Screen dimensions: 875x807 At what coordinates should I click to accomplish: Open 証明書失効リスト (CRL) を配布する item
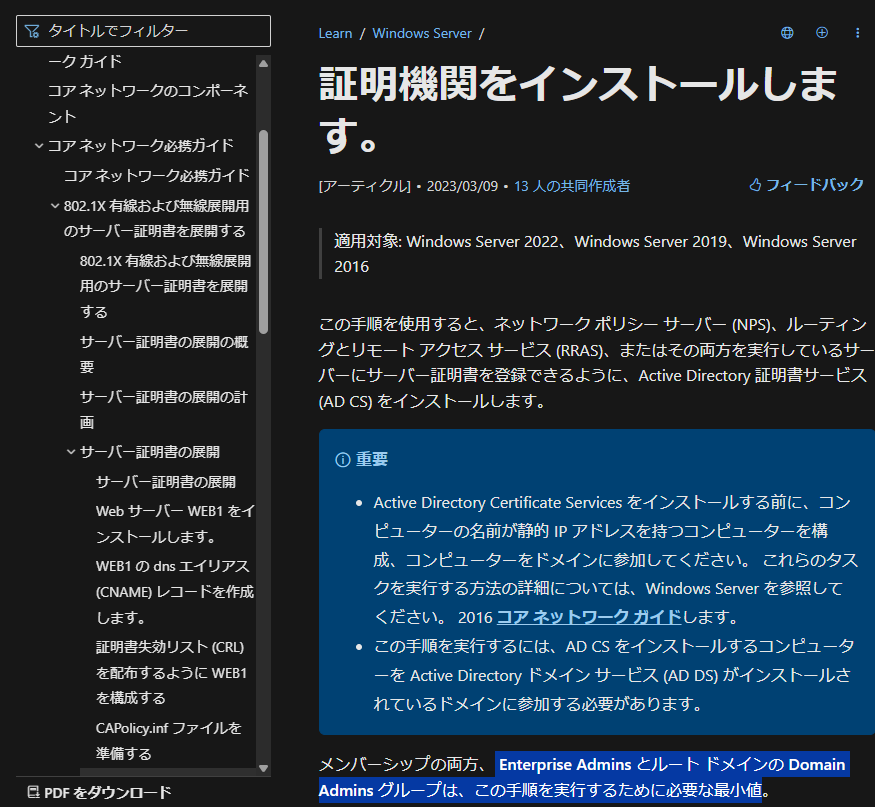(x=171, y=672)
